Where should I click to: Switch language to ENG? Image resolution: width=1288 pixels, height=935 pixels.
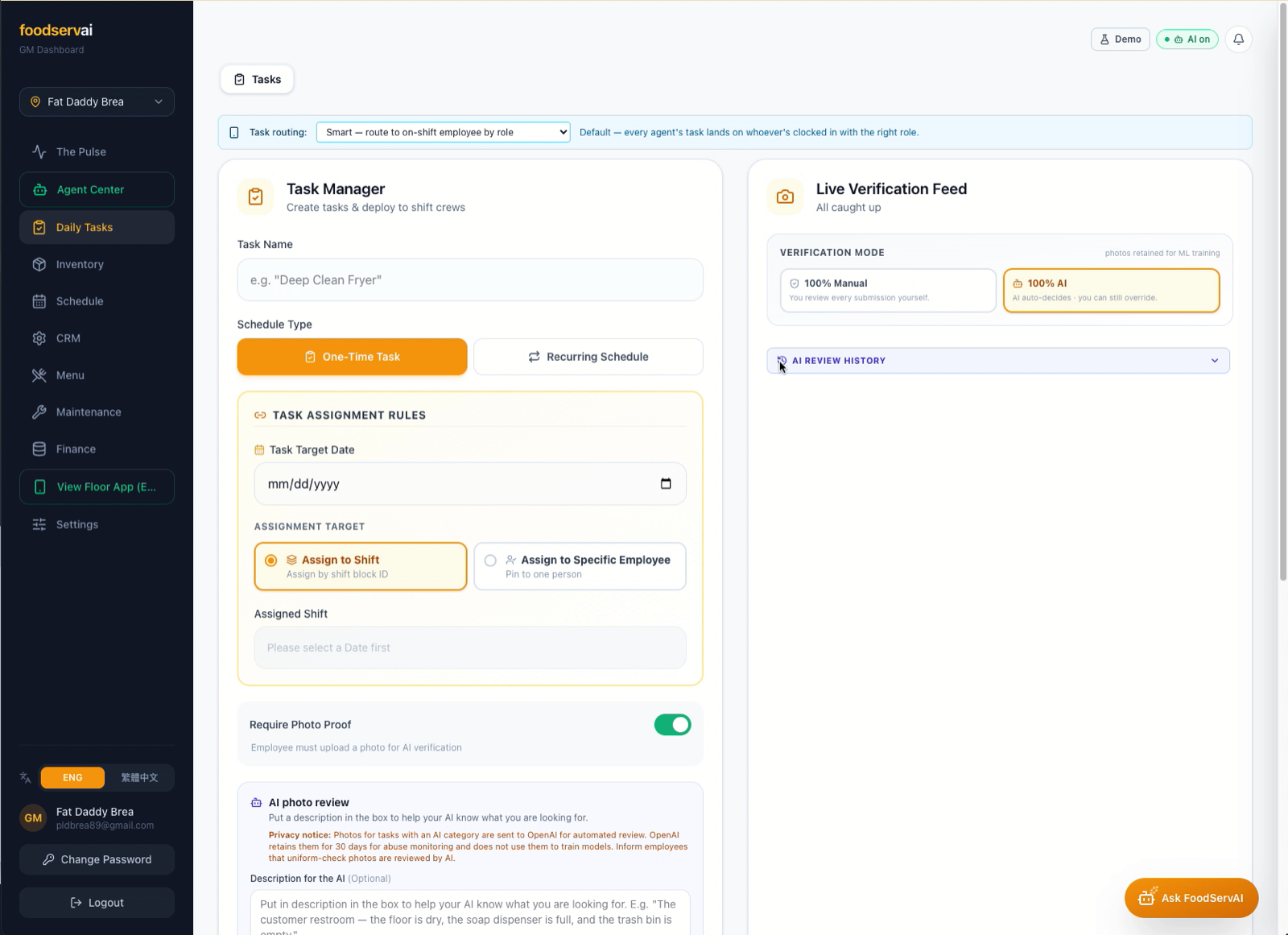pos(72,778)
